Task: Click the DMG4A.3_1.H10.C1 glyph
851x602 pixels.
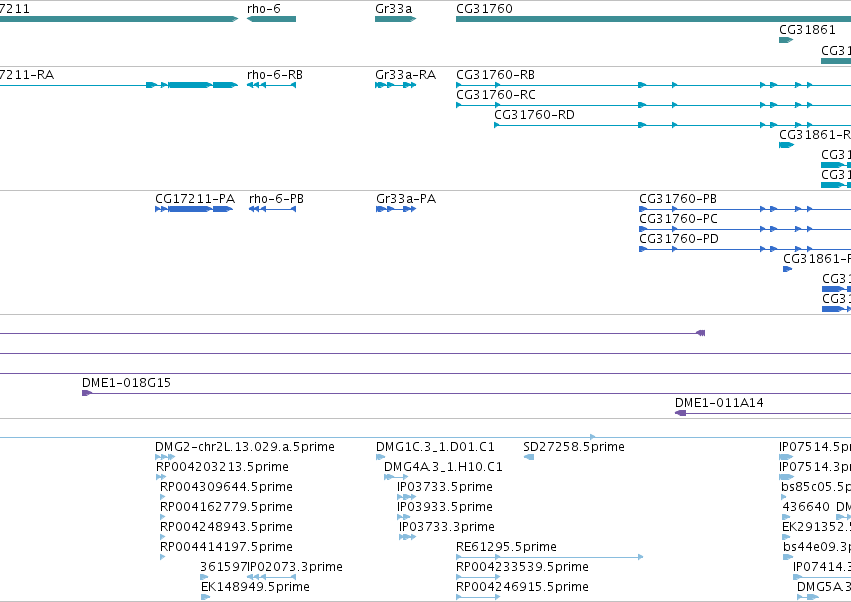Action: (x=396, y=477)
